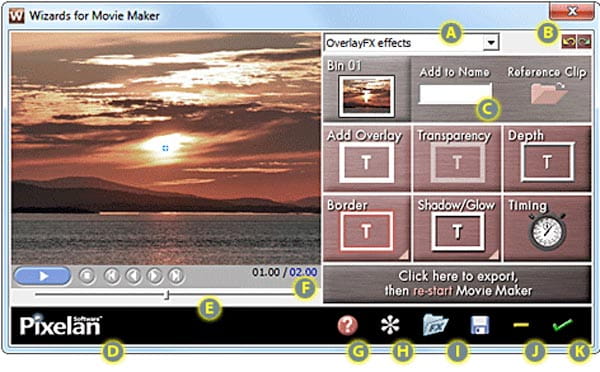Expand the OverlayFX effects dropdown arrow
This screenshot has height=372, width=600.
click(x=491, y=42)
